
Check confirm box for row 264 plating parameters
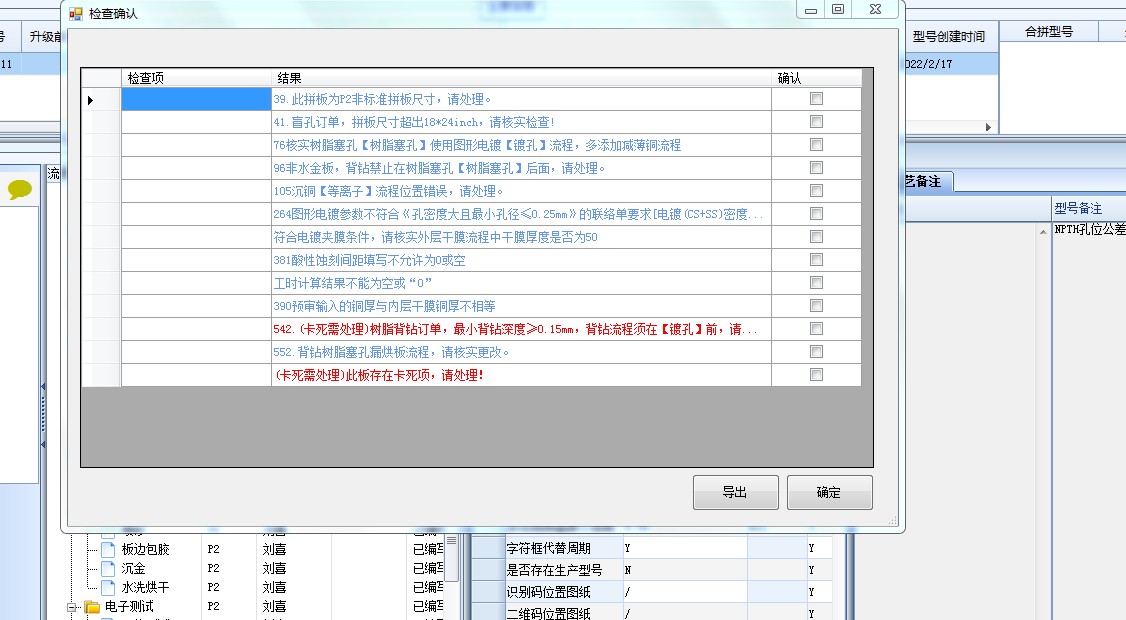[816, 214]
